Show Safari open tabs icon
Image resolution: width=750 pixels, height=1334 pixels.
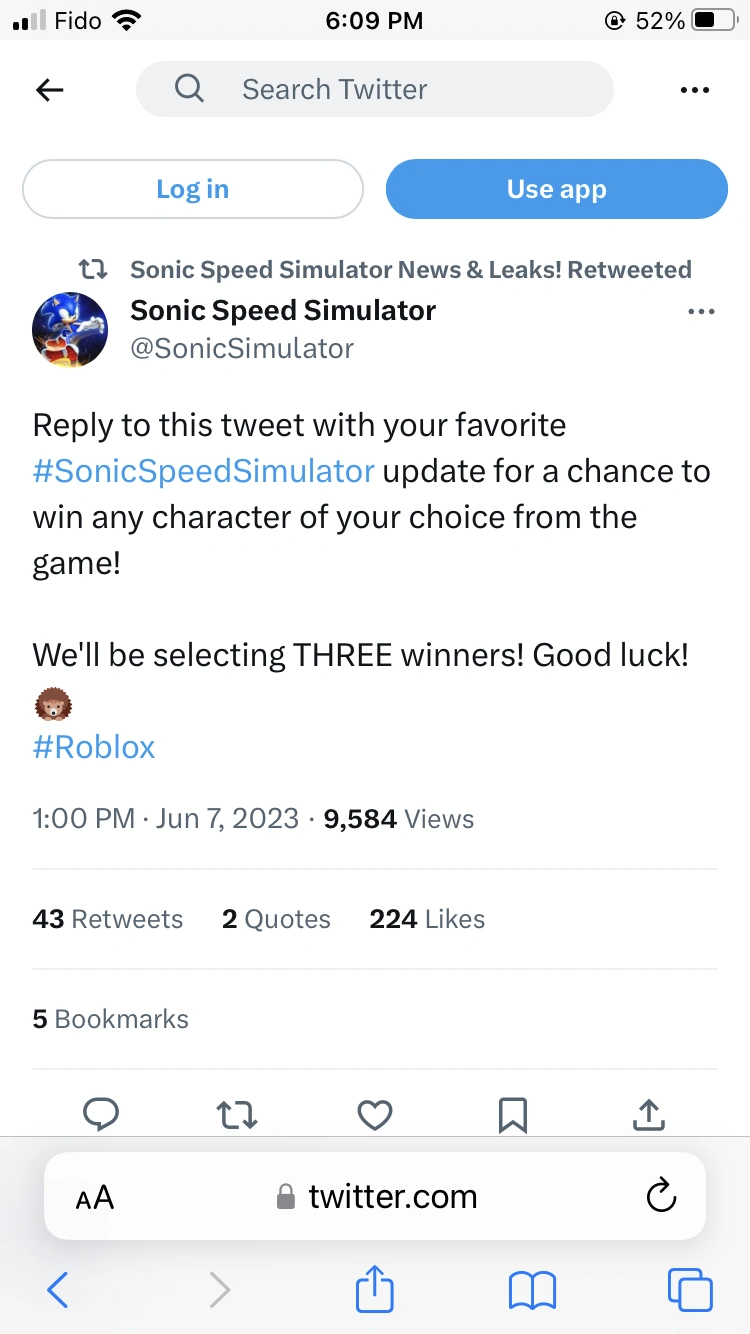(x=690, y=1290)
